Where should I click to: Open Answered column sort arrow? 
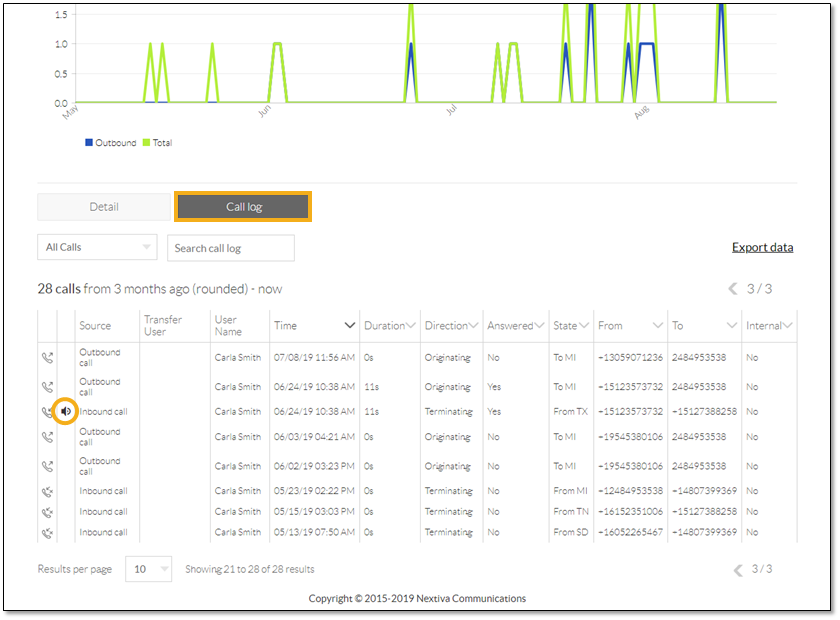click(539, 325)
